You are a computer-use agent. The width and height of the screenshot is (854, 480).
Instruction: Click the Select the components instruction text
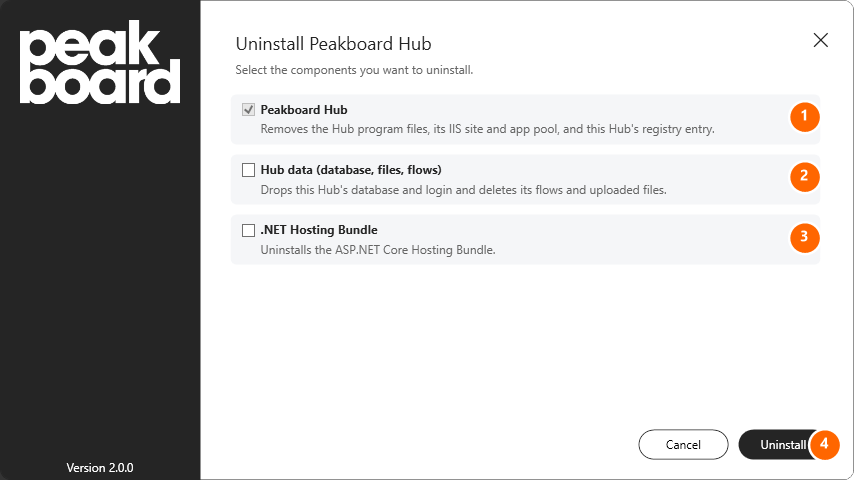(x=354, y=70)
